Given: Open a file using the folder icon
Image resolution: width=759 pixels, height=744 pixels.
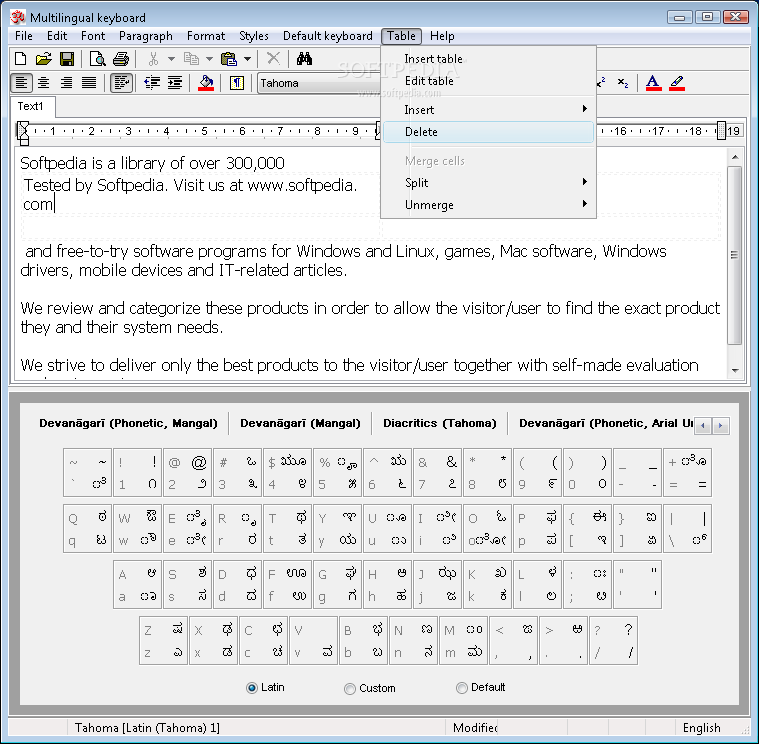Looking at the screenshot, I should pos(43,59).
